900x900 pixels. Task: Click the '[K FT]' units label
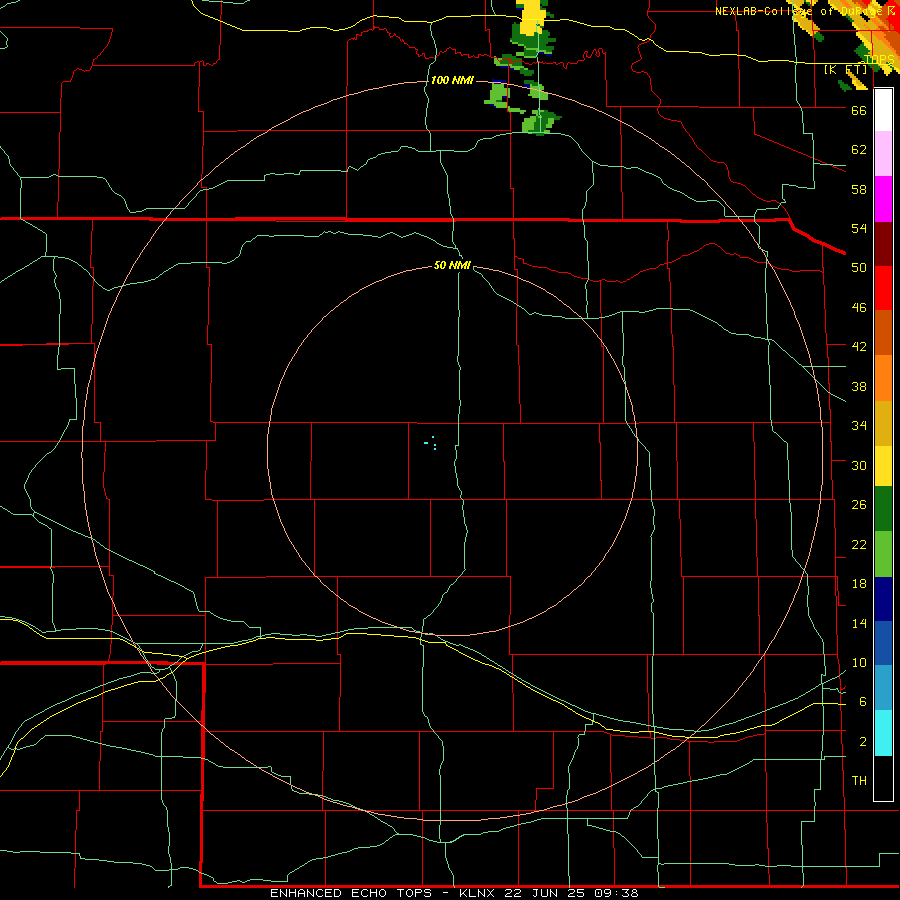tap(846, 69)
